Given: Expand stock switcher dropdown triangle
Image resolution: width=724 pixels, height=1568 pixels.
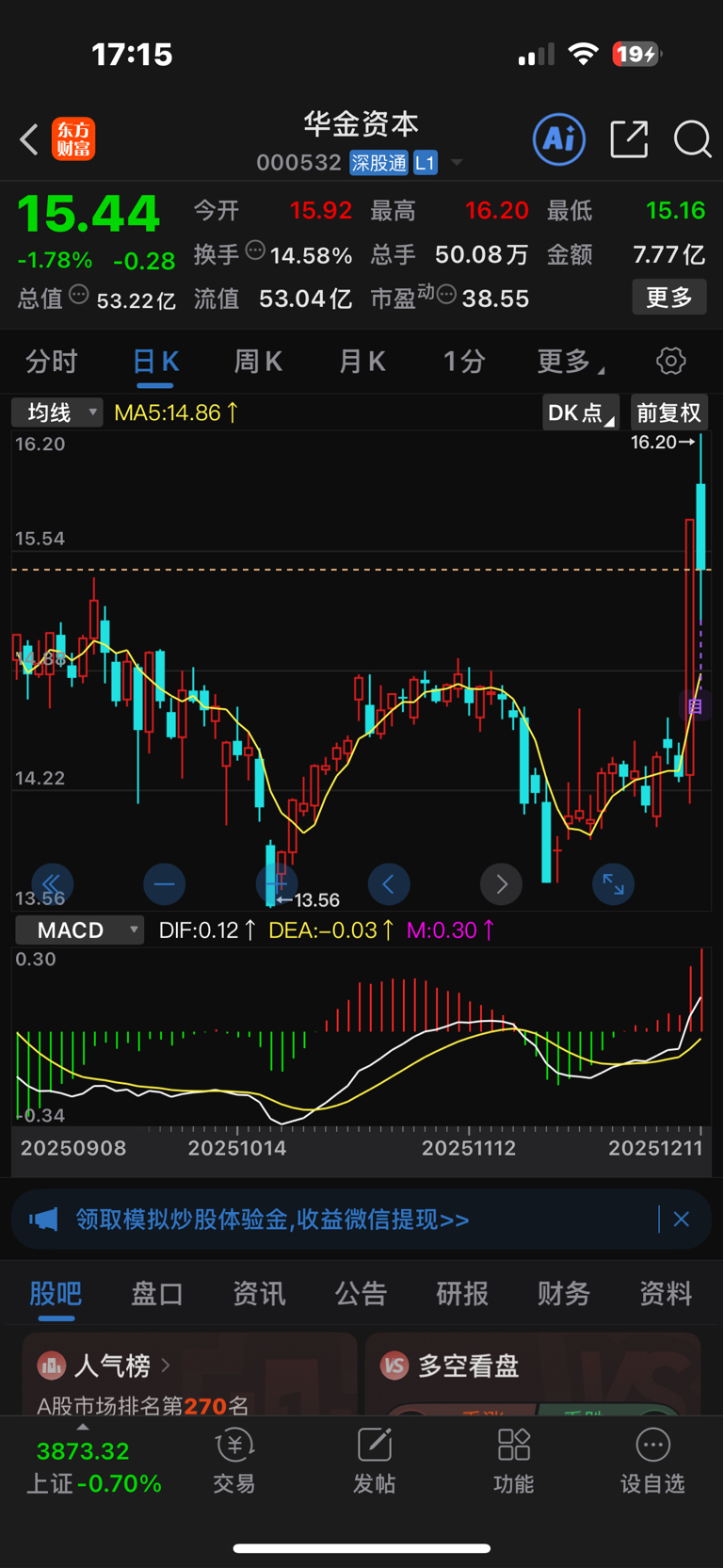Looking at the screenshot, I should [457, 163].
